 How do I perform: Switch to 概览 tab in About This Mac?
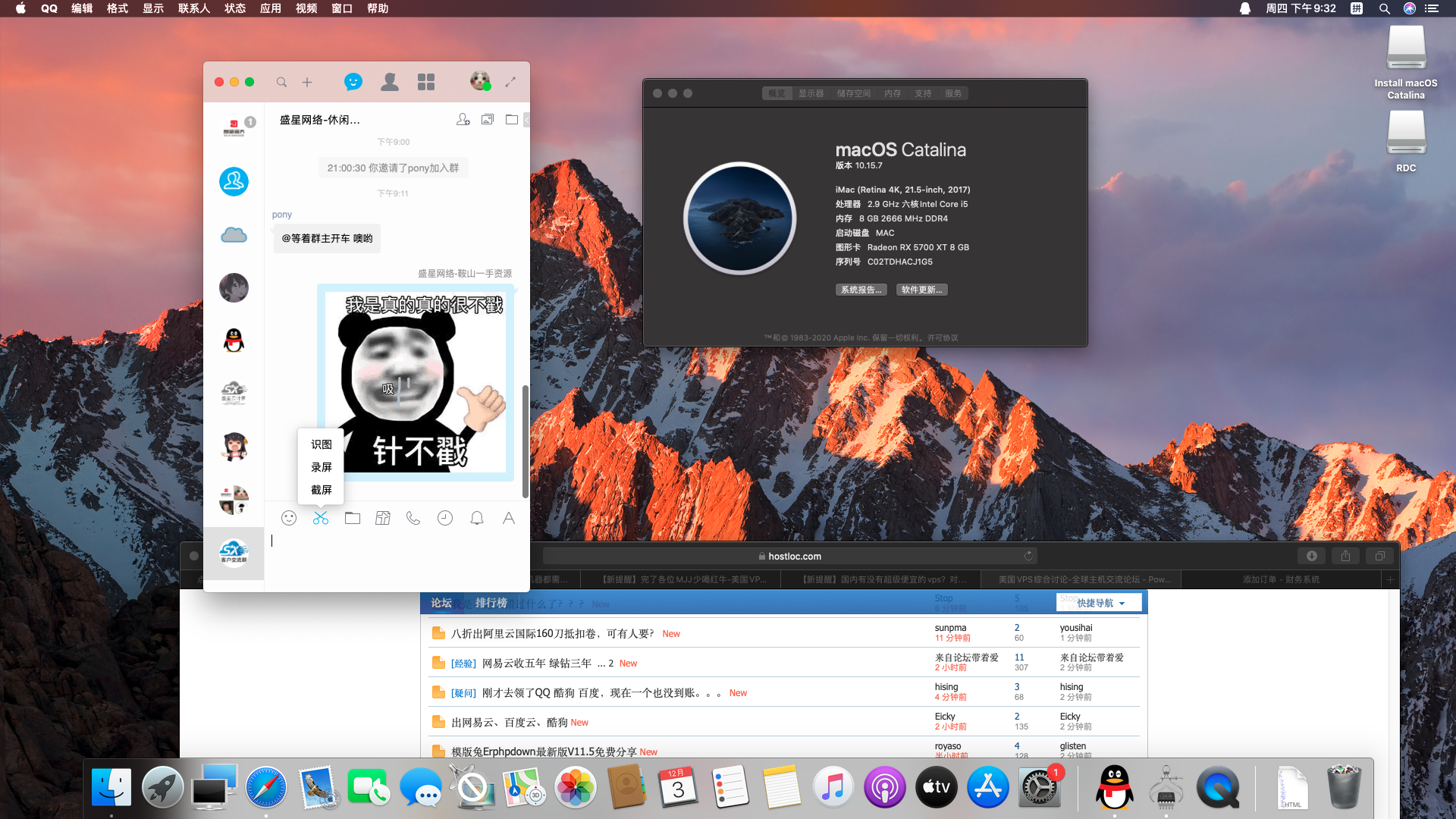point(777,93)
